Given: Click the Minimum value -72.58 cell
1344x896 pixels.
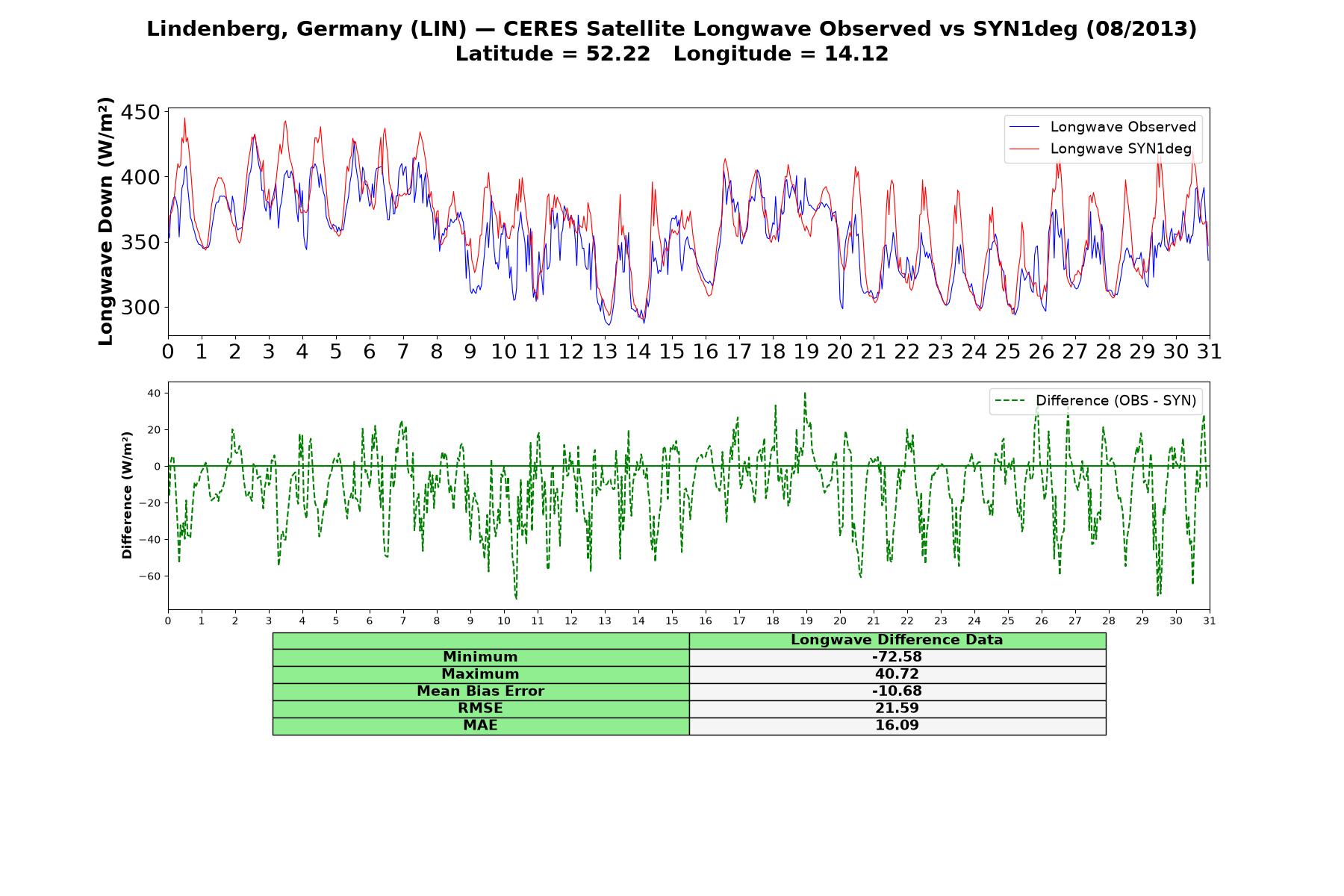Looking at the screenshot, I should tap(897, 657).
